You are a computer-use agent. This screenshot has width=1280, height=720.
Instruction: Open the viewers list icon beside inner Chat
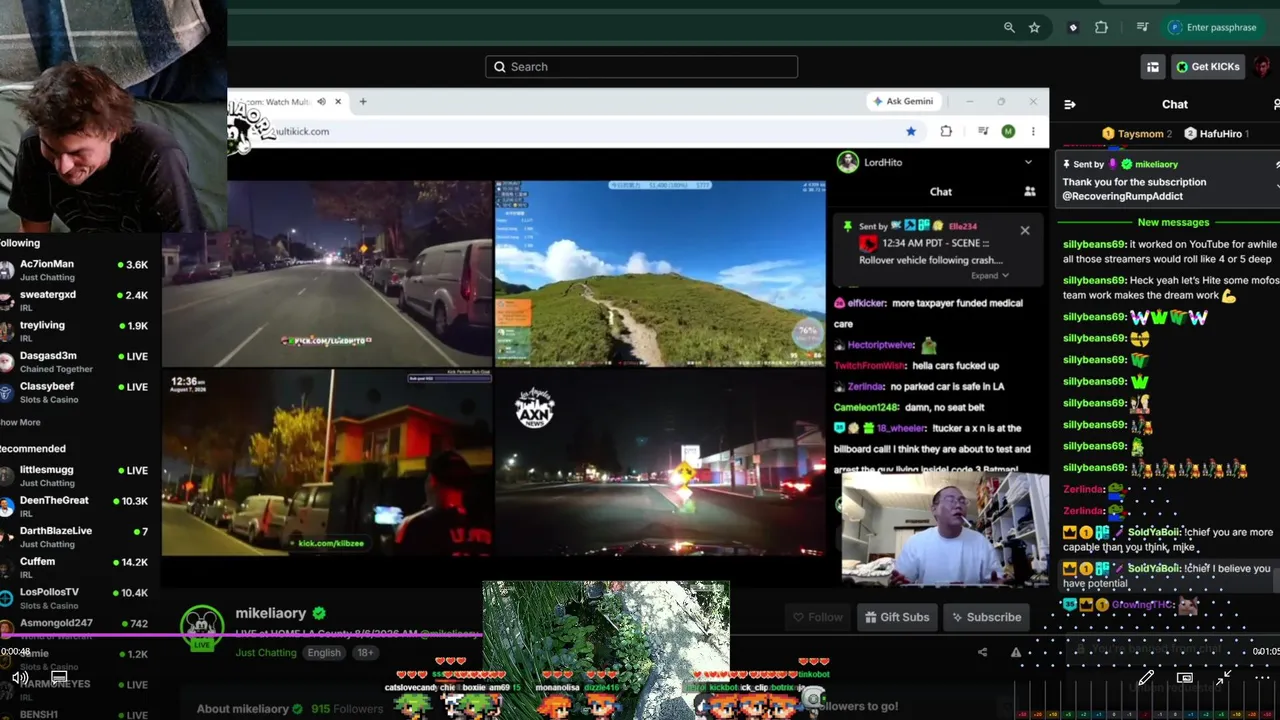pos(1029,191)
